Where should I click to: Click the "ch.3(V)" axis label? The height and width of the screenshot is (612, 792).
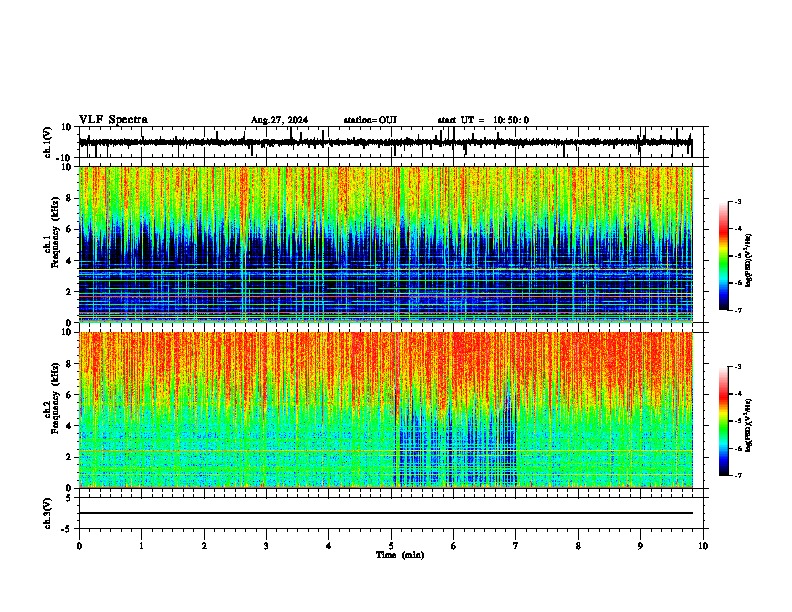48,513
